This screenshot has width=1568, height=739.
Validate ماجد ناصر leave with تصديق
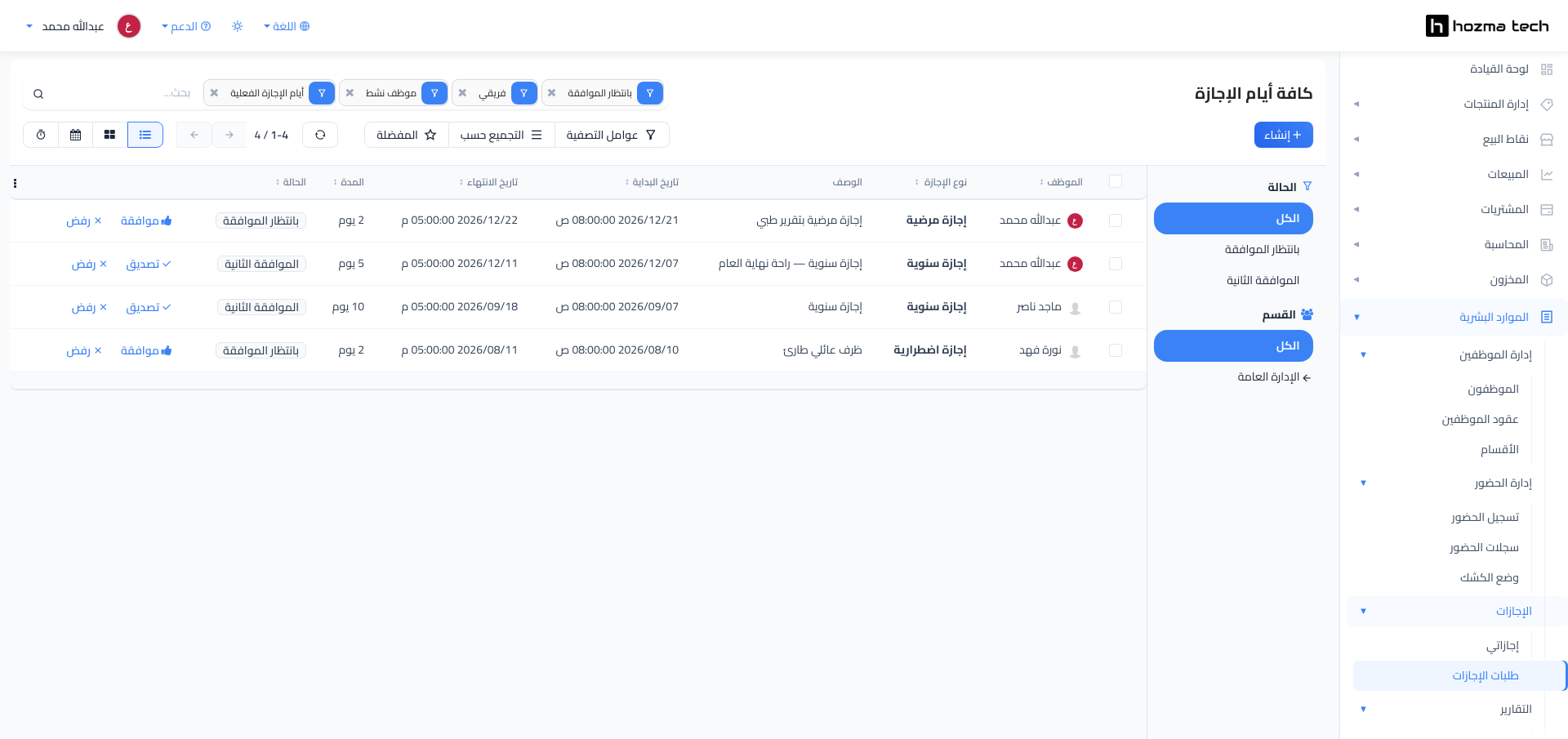(x=149, y=307)
